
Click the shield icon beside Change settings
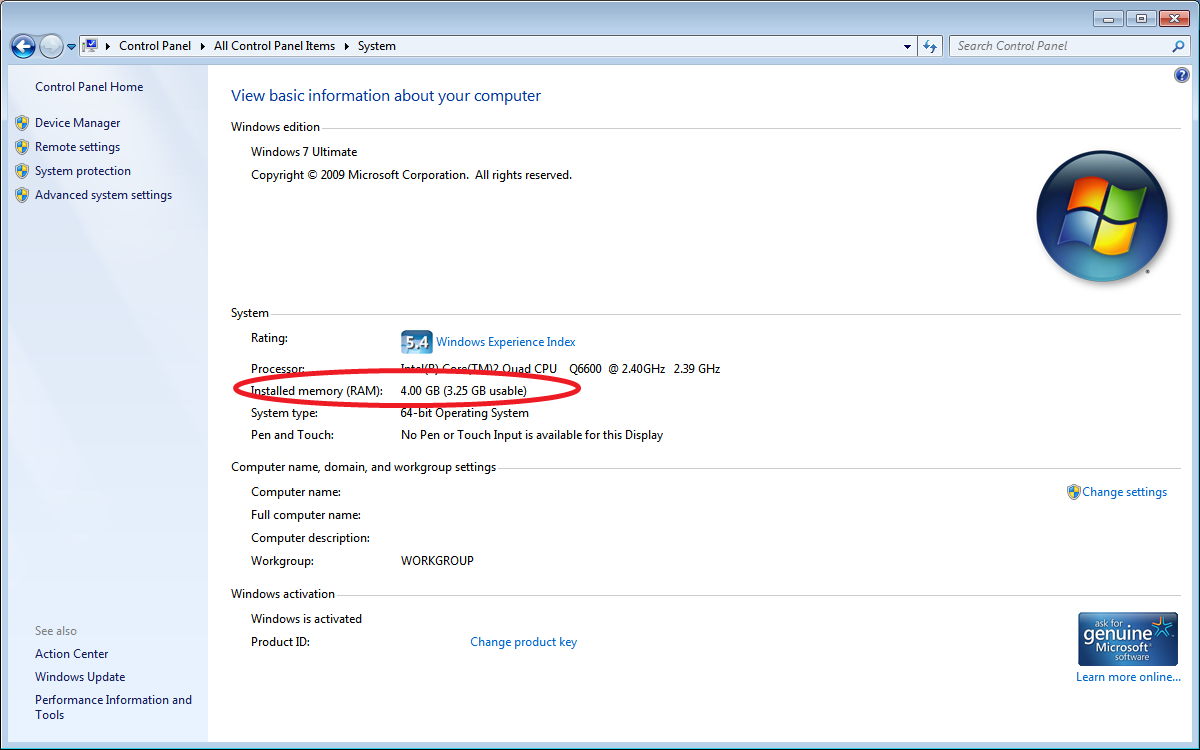(1074, 492)
